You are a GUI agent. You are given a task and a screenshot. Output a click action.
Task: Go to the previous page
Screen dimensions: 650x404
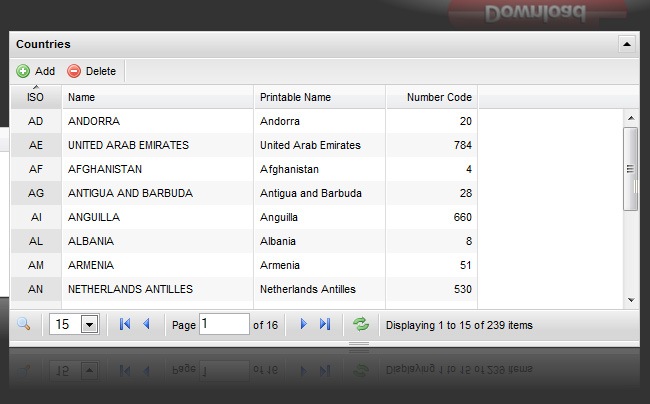click(x=146, y=324)
